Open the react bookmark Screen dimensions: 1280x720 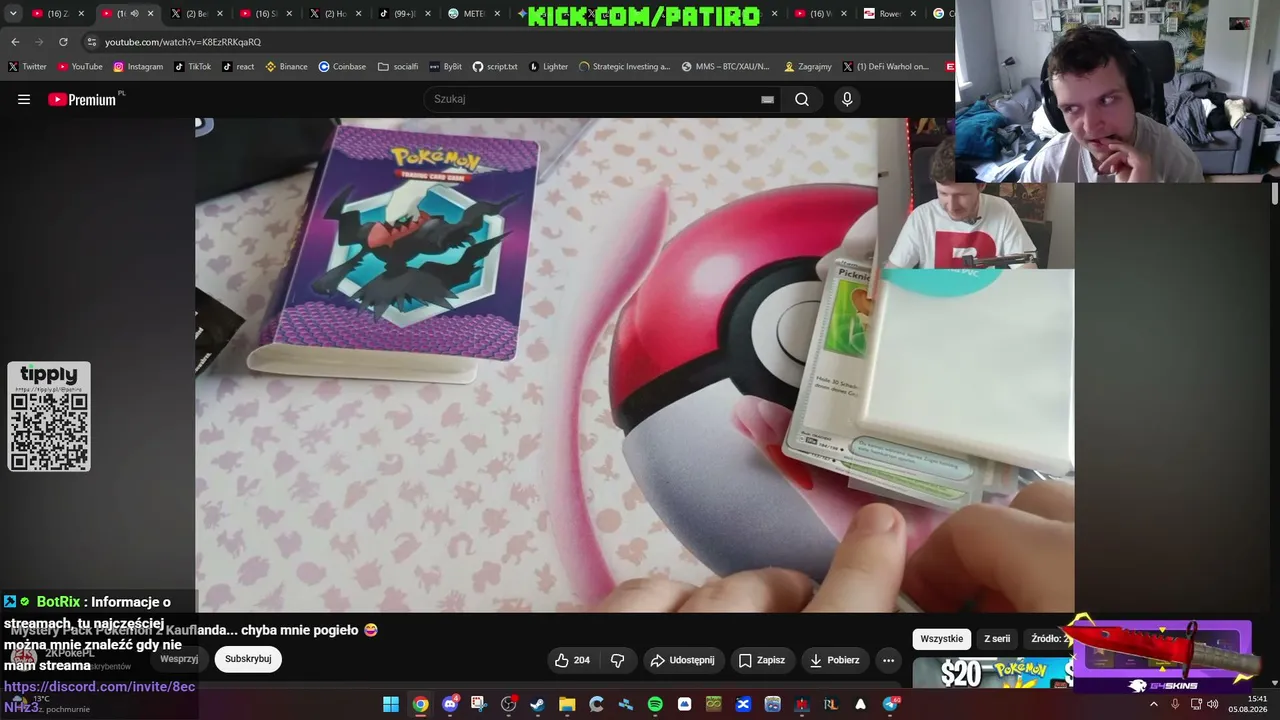(238, 67)
